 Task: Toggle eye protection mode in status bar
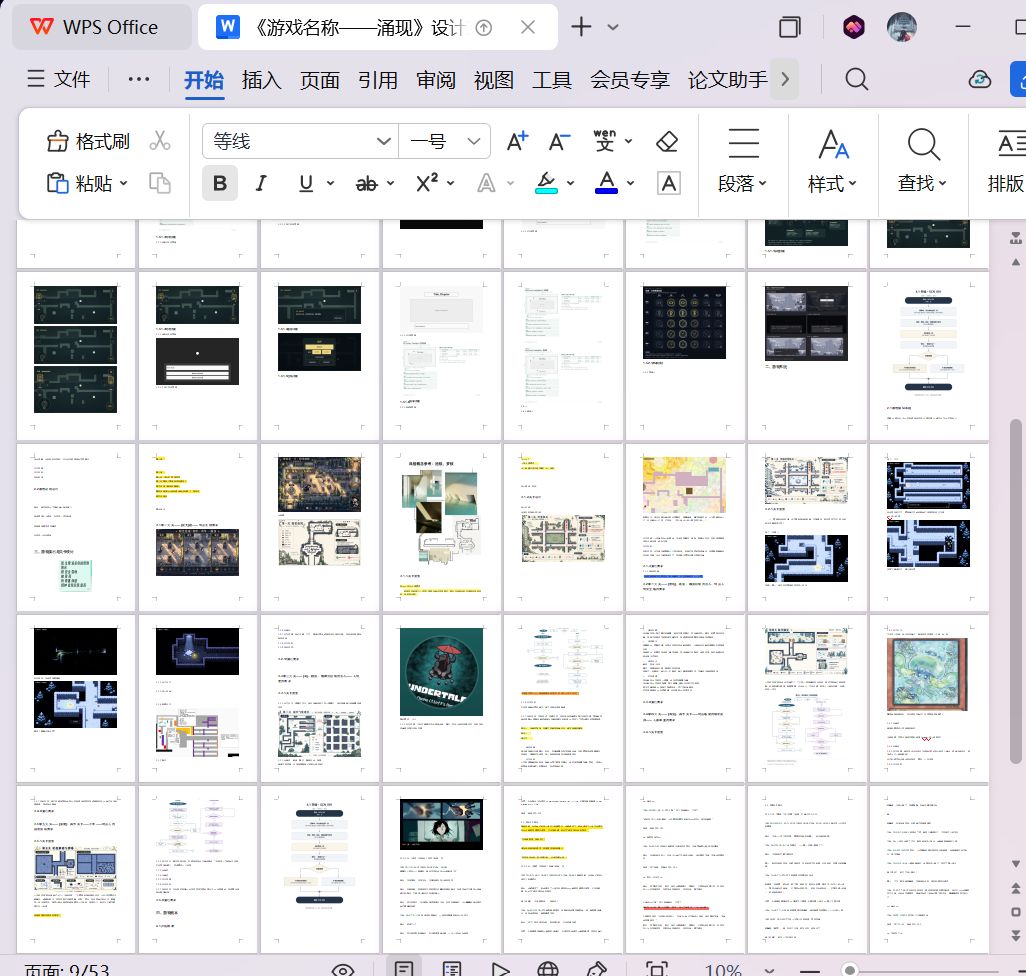(343, 969)
